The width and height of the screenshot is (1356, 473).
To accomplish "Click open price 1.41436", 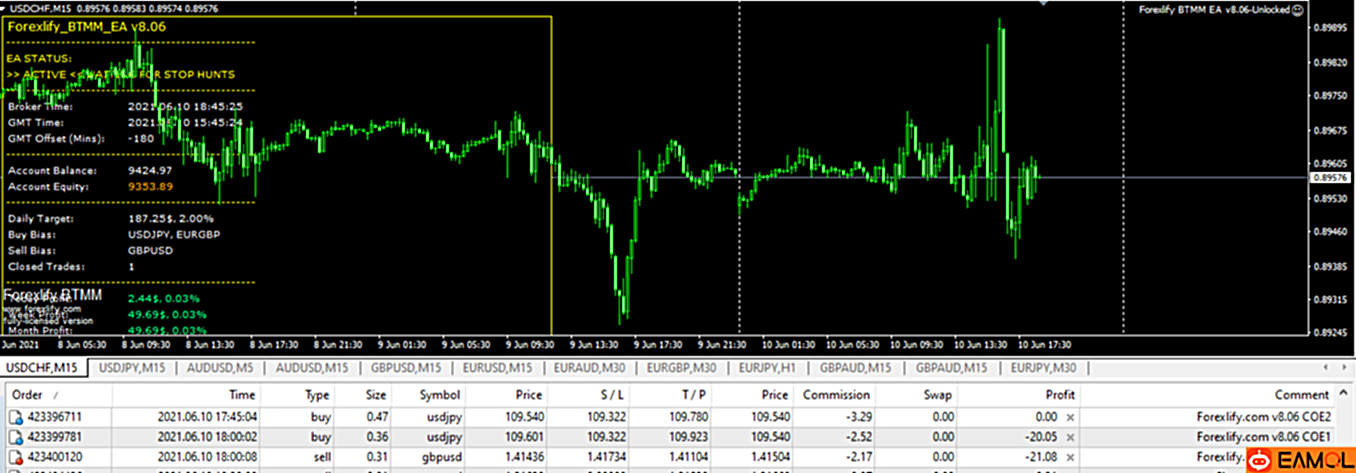I will point(523,456).
